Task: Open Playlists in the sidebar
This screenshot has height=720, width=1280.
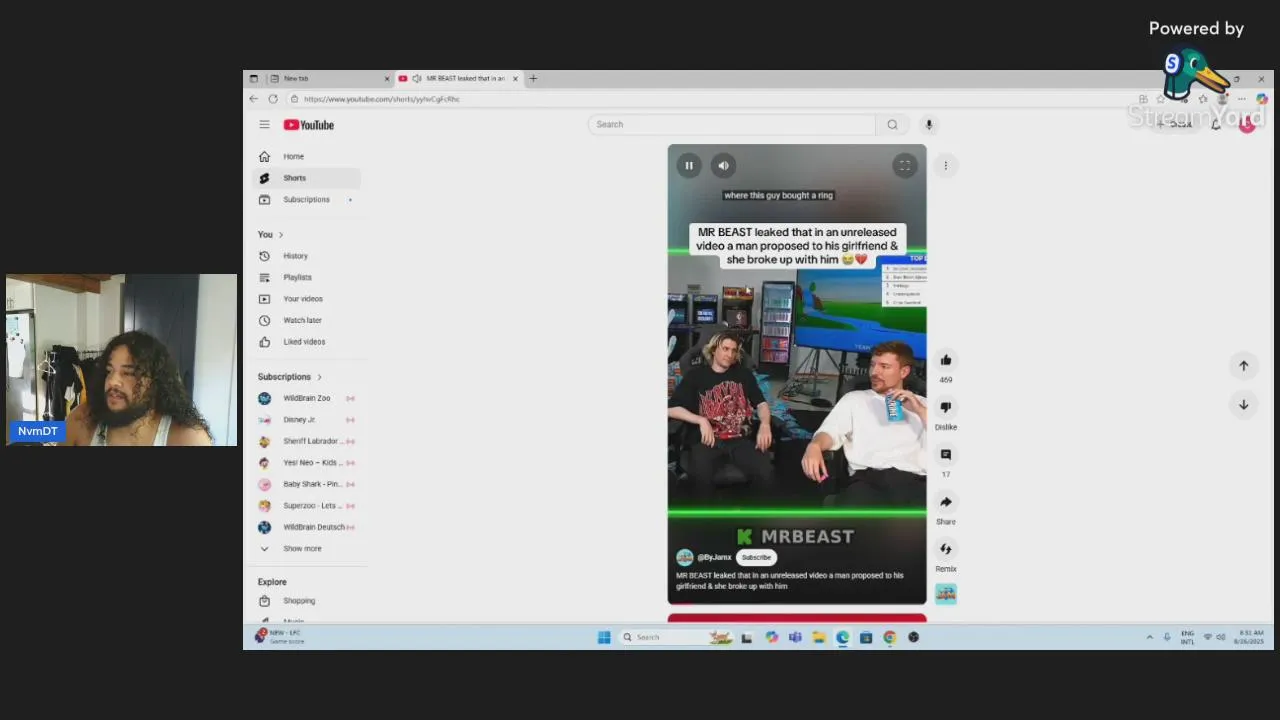Action: pos(306,277)
